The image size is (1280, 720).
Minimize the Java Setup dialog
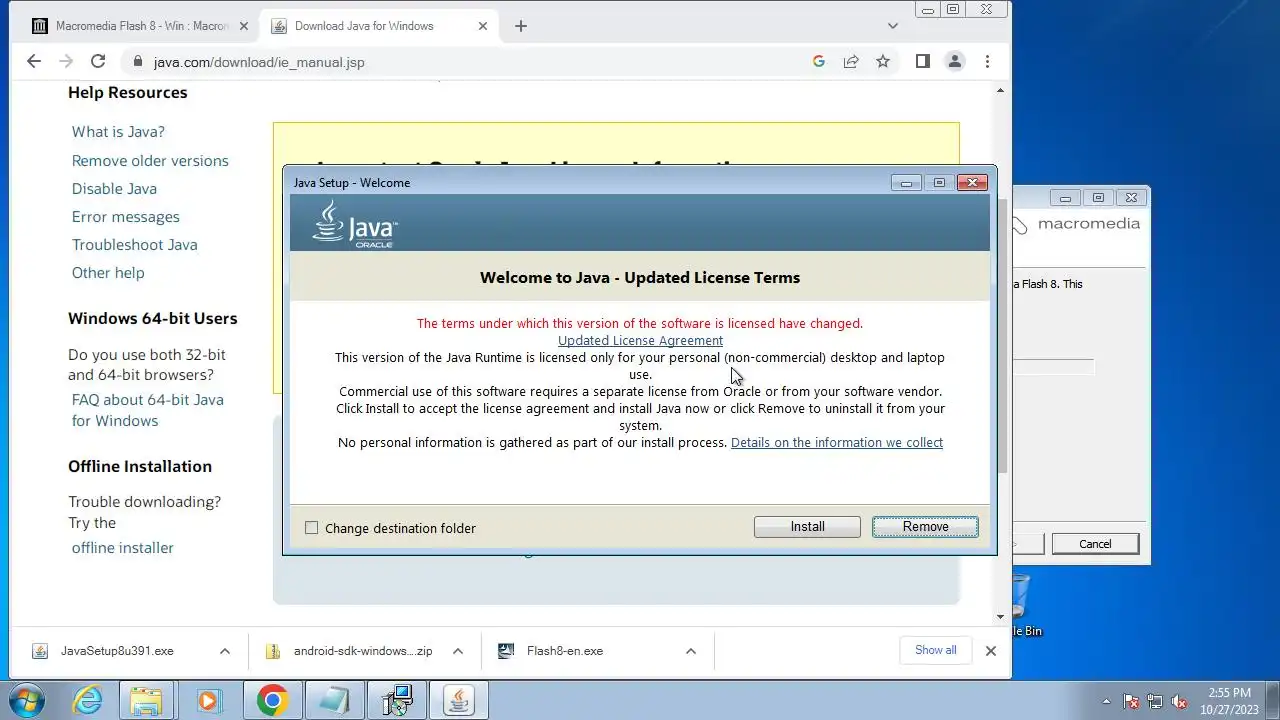coord(906,183)
